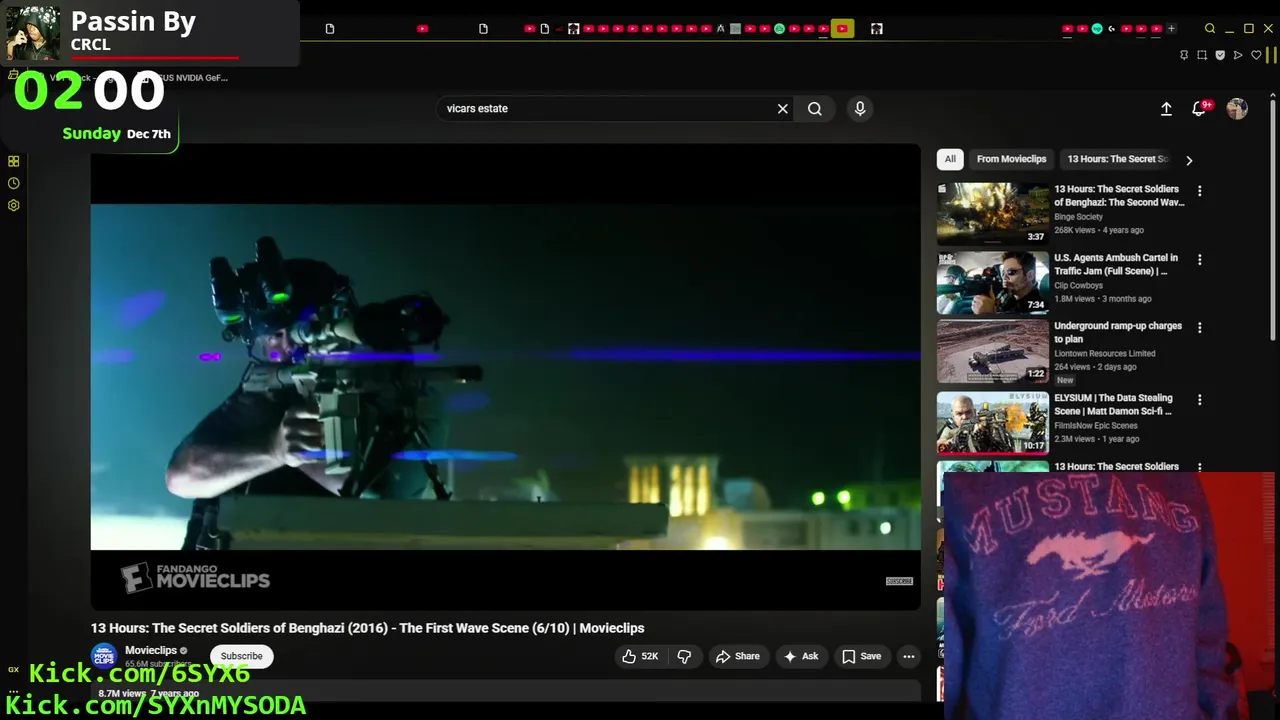Clear the YouTube search text with the X

783,109
